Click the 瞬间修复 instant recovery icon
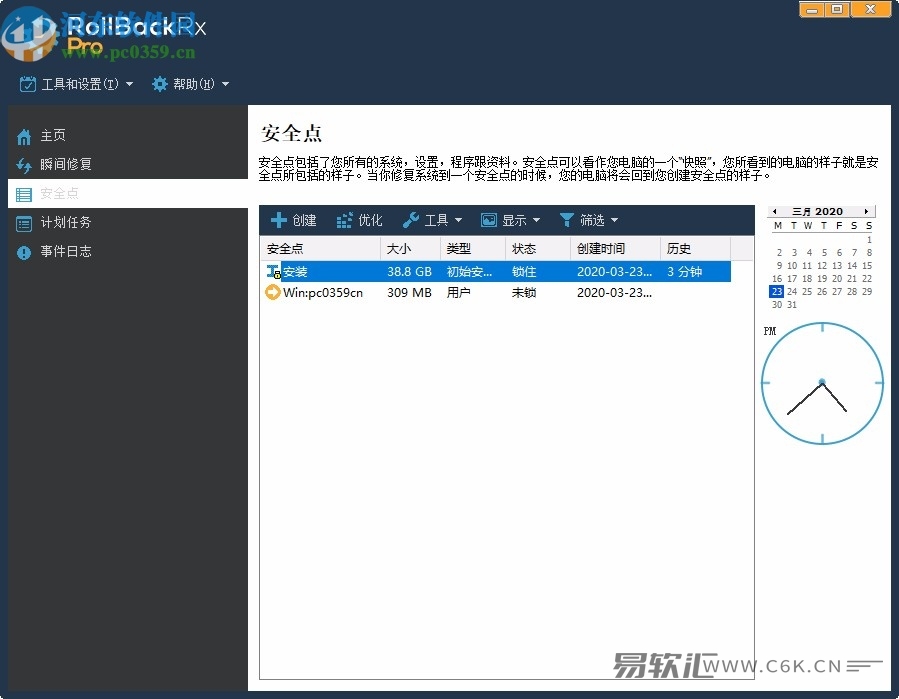This screenshot has height=699, width=899. [x=24, y=165]
